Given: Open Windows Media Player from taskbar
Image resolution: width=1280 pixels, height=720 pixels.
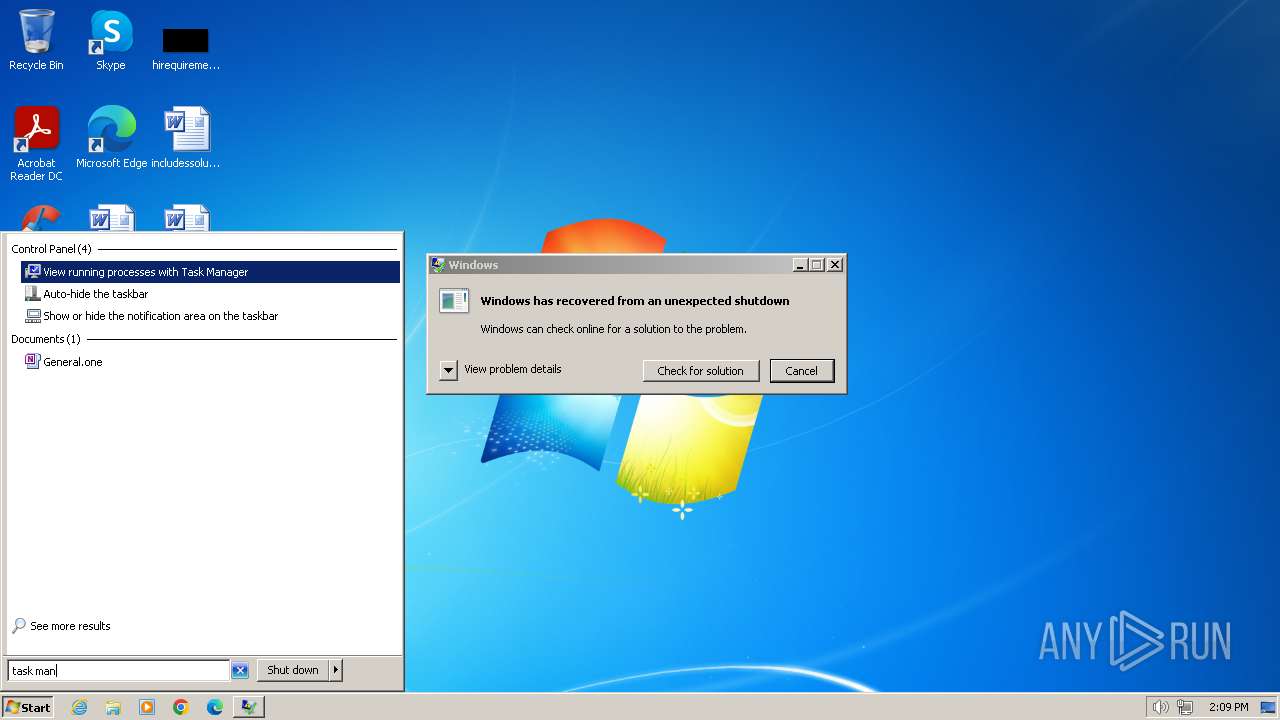Looking at the screenshot, I should coord(147,707).
